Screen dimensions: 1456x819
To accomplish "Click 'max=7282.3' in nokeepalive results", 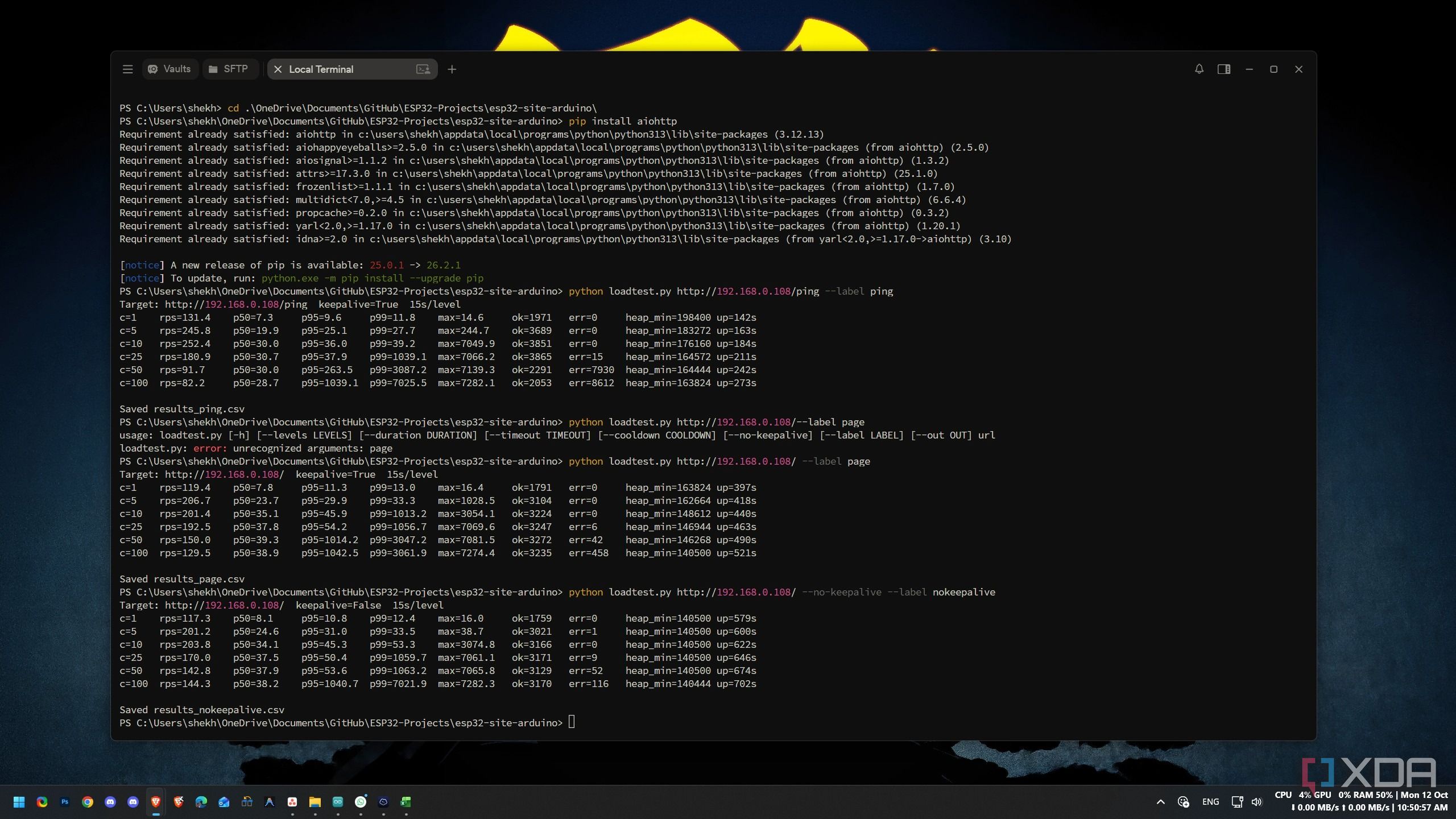I will click(x=466, y=684).
